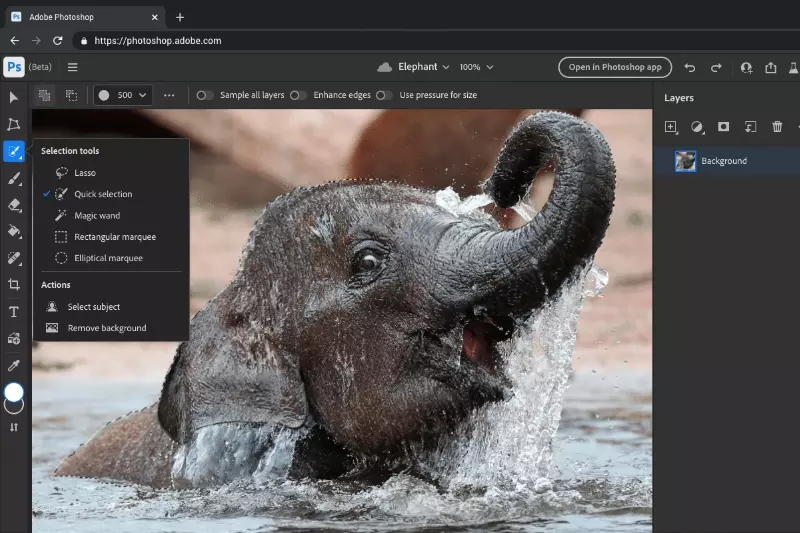
Task: Click the Undo arrow in the header
Action: coord(690,67)
